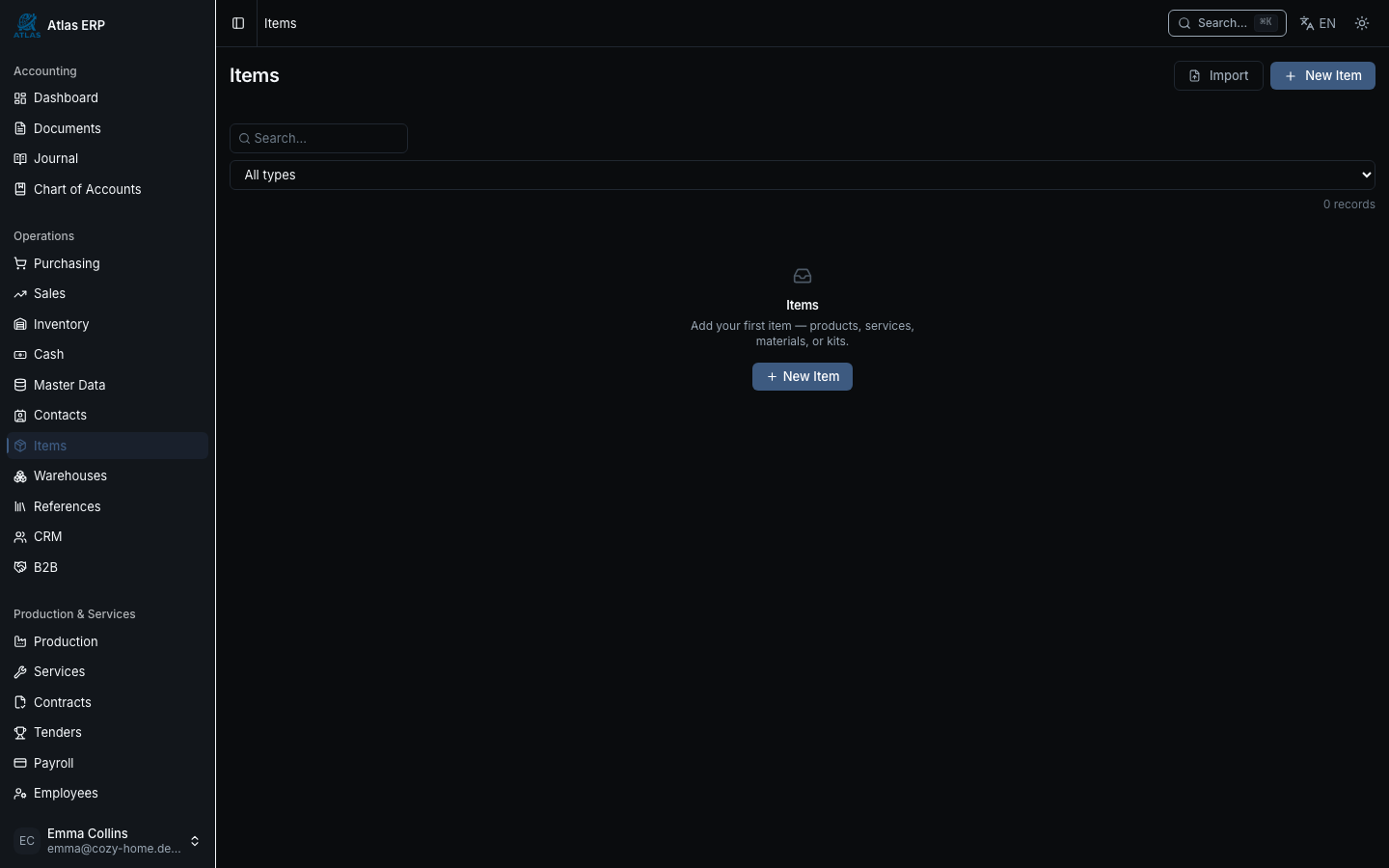
Task: Click the Journal book icon
Action: (x=20, y=159)
